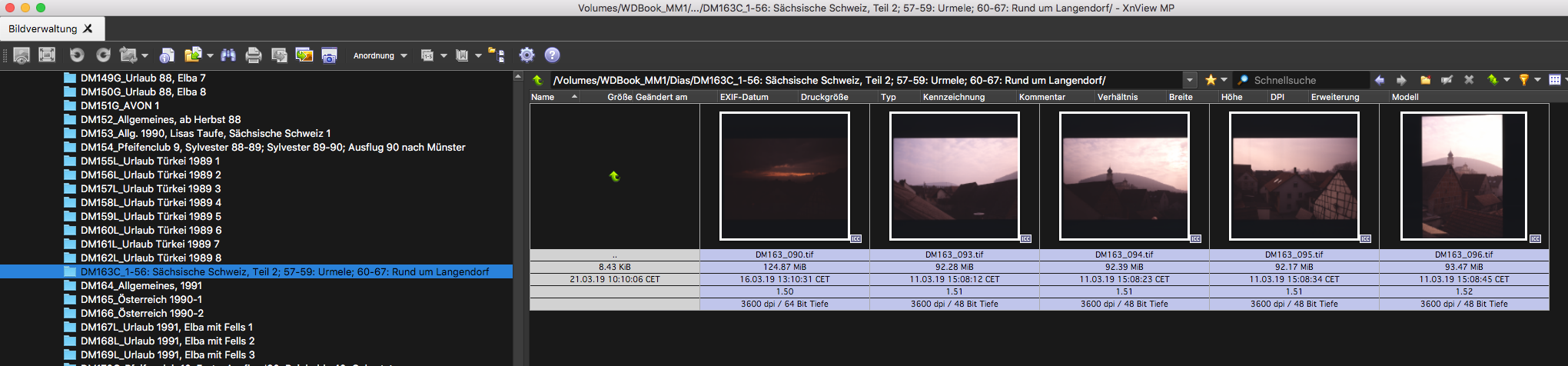The width and height of the screenshot is (1568, 366).
Task: Select folder DM155L_Urlaub Türkei 1989 1
Action: (150, 161)
